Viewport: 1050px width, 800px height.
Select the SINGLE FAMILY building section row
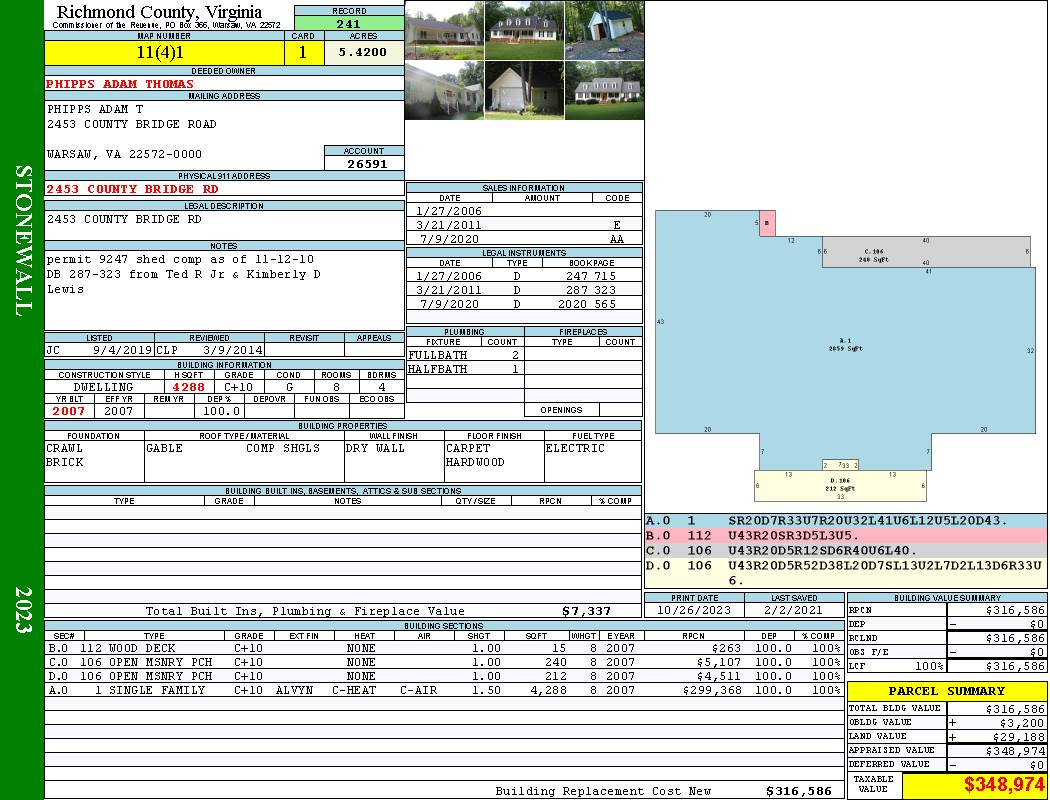(444, 690)
